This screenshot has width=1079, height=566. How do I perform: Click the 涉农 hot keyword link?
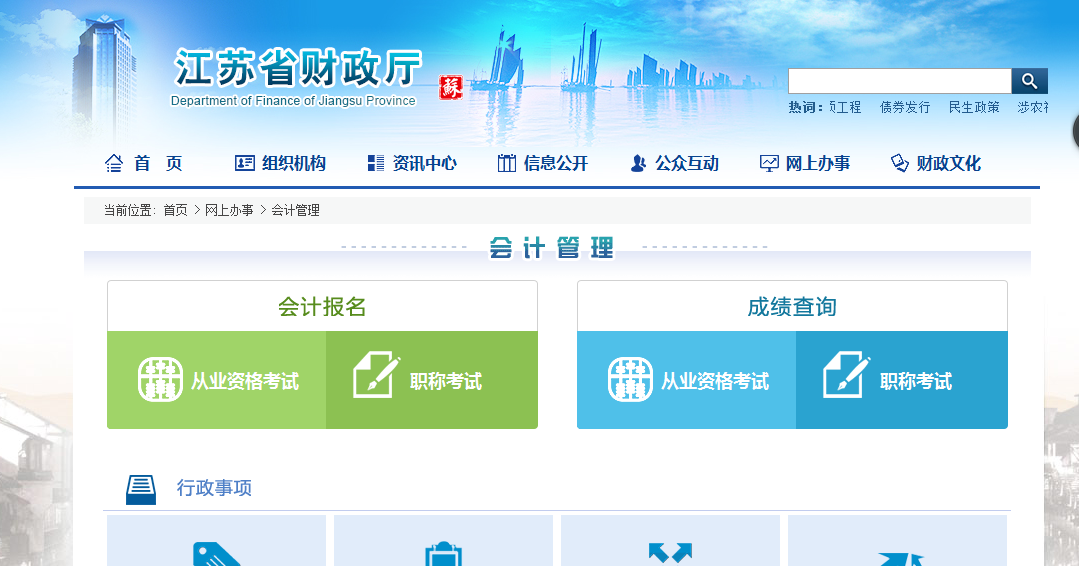[x=1032, y=107]
